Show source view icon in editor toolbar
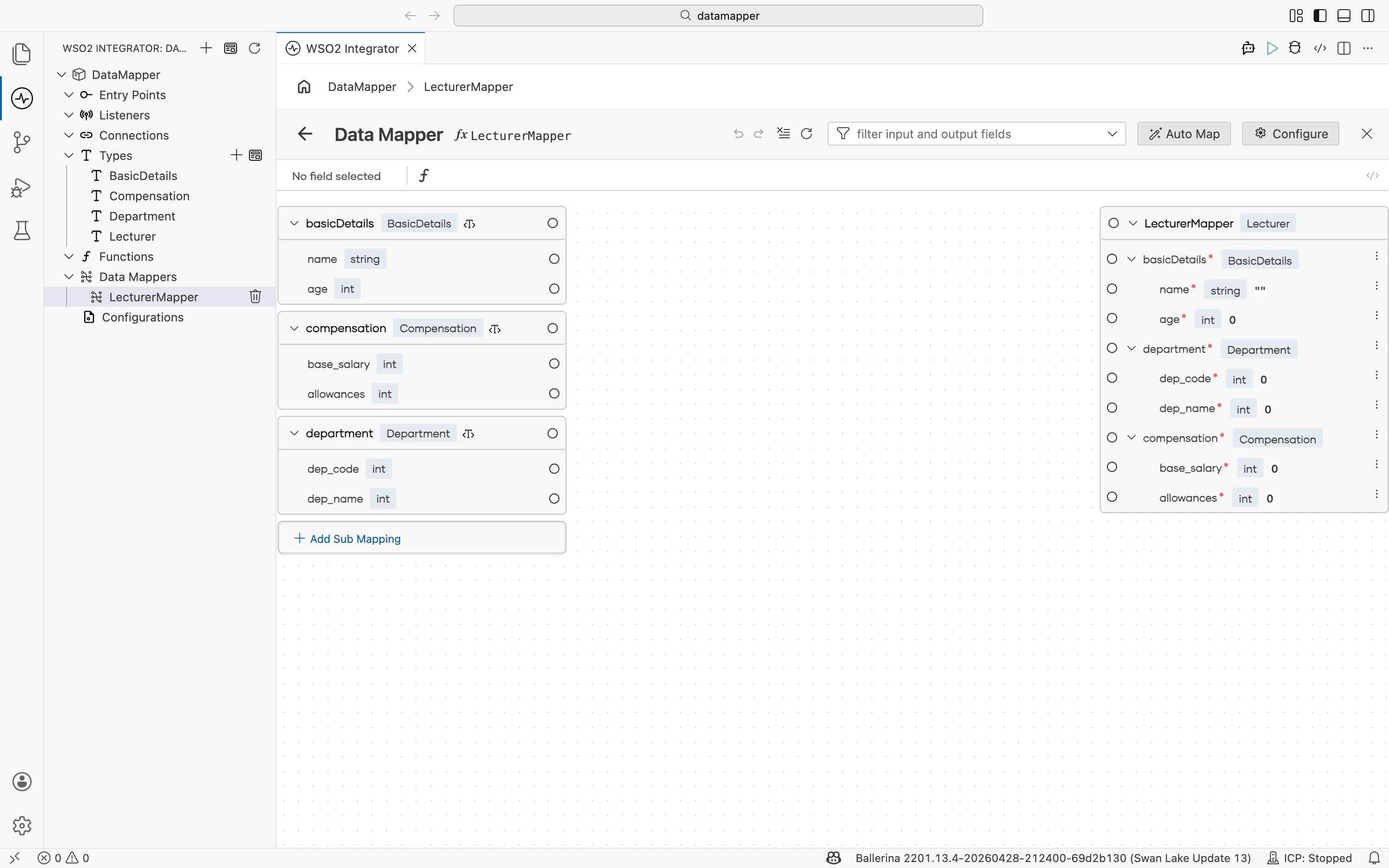This screenshot has width=1389, height=868. [1320, 48]
